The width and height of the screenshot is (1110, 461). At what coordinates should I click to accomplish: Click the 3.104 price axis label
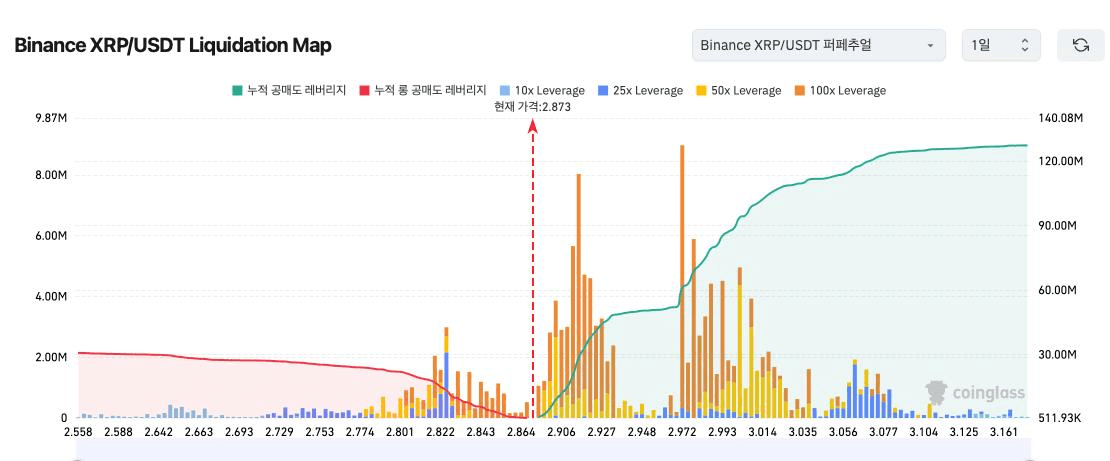(925, 432)
